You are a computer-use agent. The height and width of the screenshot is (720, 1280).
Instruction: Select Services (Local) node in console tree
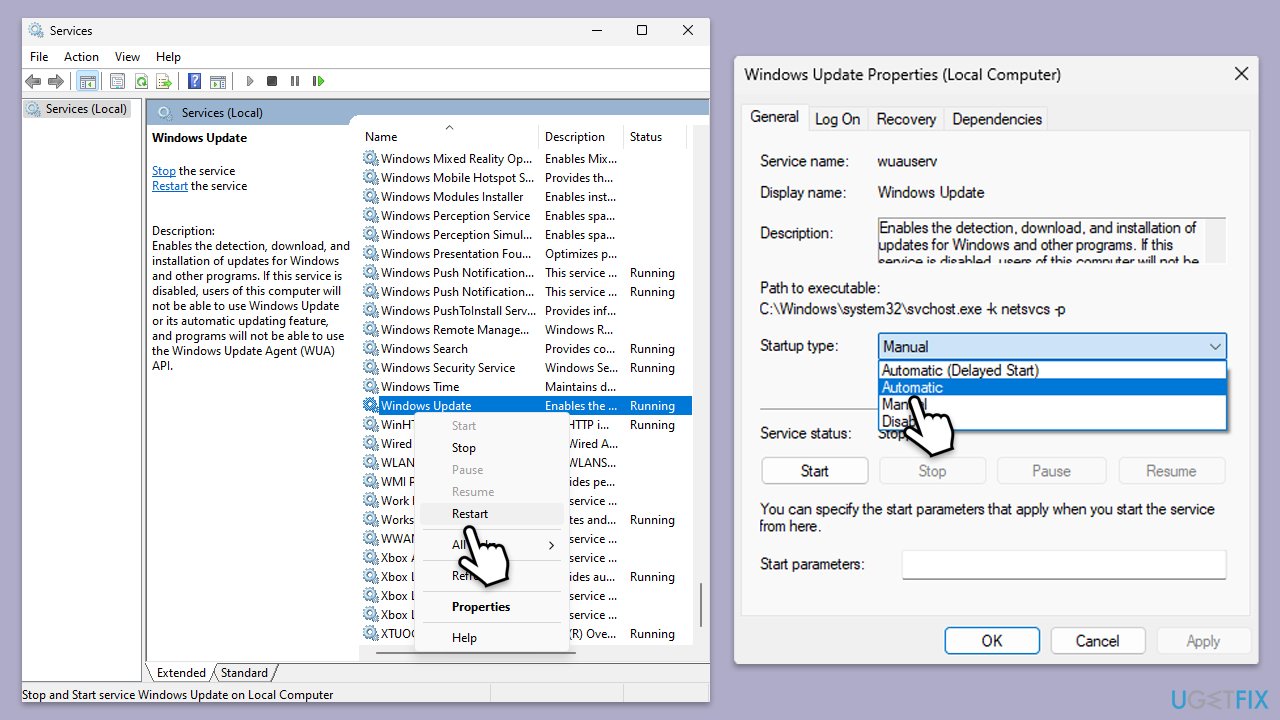[77, 109]
